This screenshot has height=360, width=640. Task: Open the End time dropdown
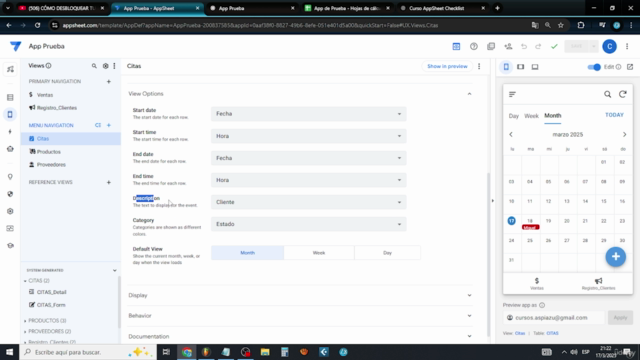tap(309, 180)
